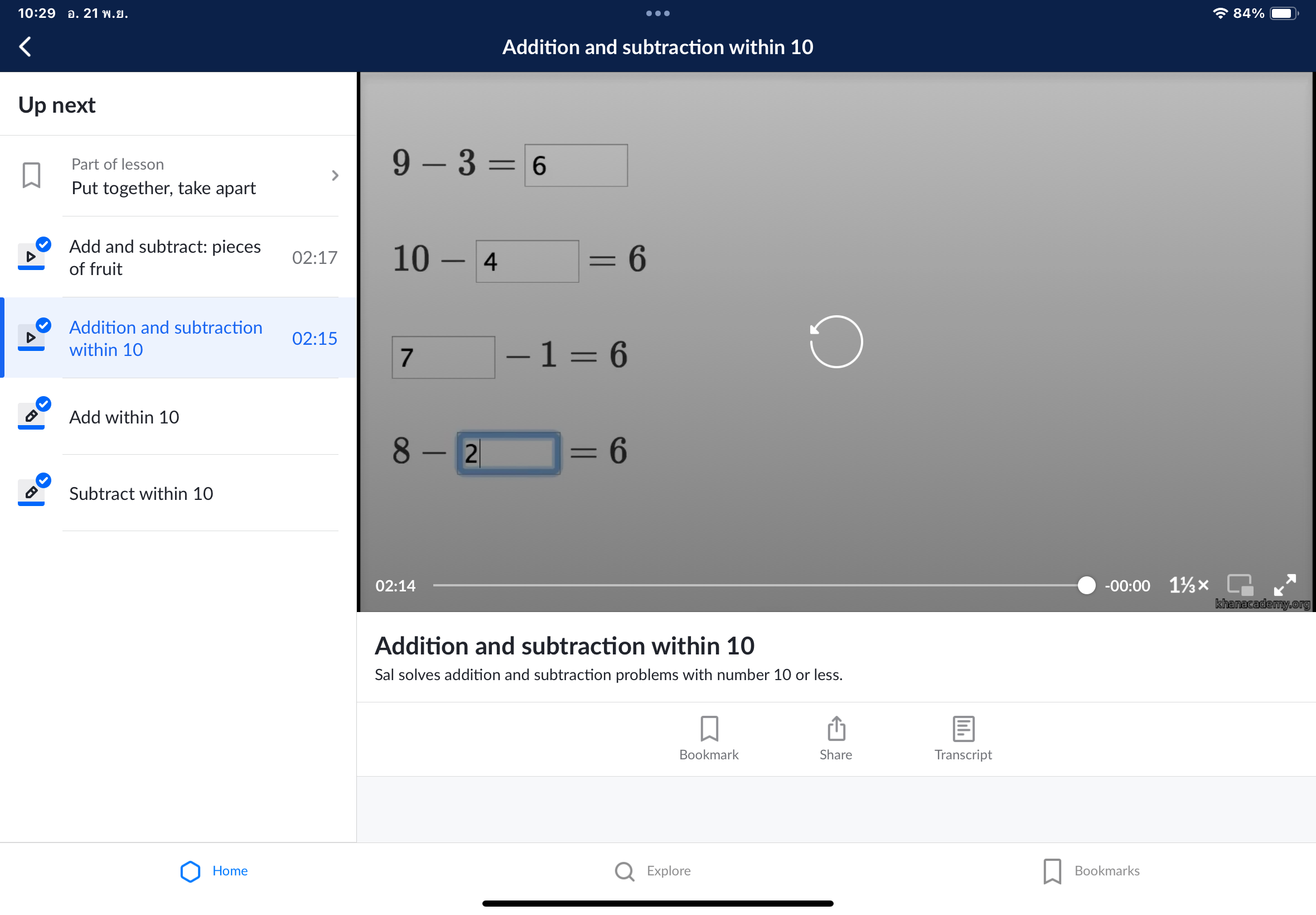Click the video progress slider knob

1086,585
